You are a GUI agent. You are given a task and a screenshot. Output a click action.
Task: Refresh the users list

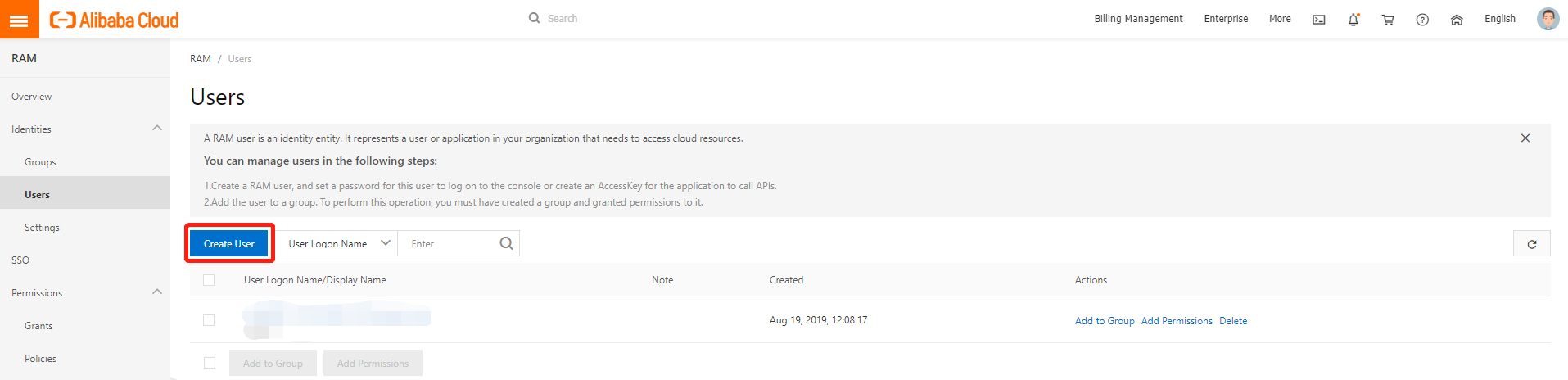[x=1531, y=244]
